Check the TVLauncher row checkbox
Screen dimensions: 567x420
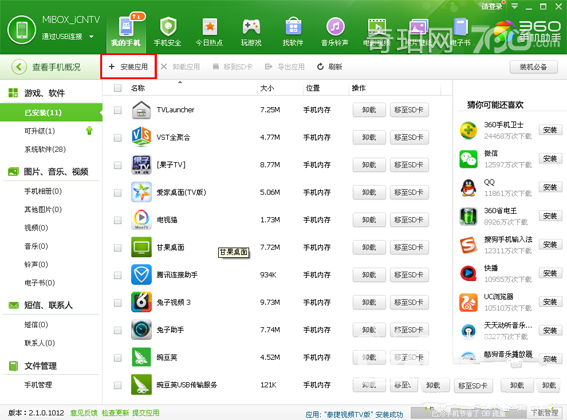coord(118,110)
